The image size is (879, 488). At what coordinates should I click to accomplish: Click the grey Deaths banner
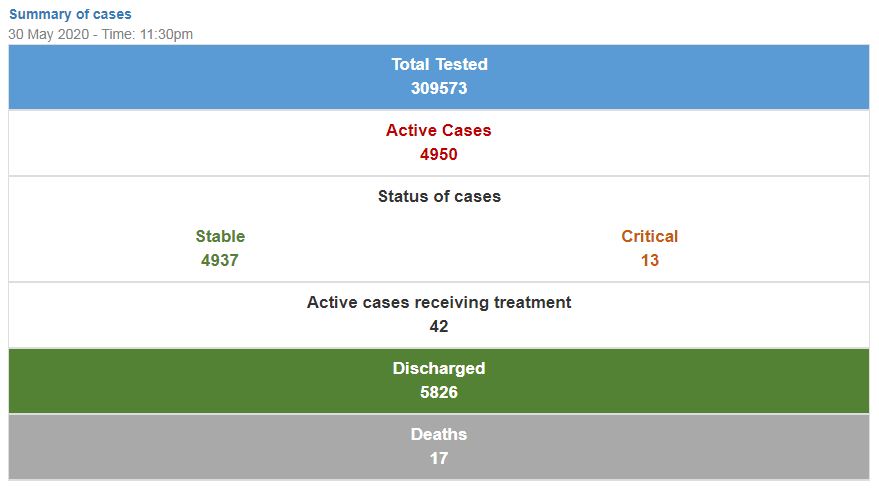click(x=439, y=447)
